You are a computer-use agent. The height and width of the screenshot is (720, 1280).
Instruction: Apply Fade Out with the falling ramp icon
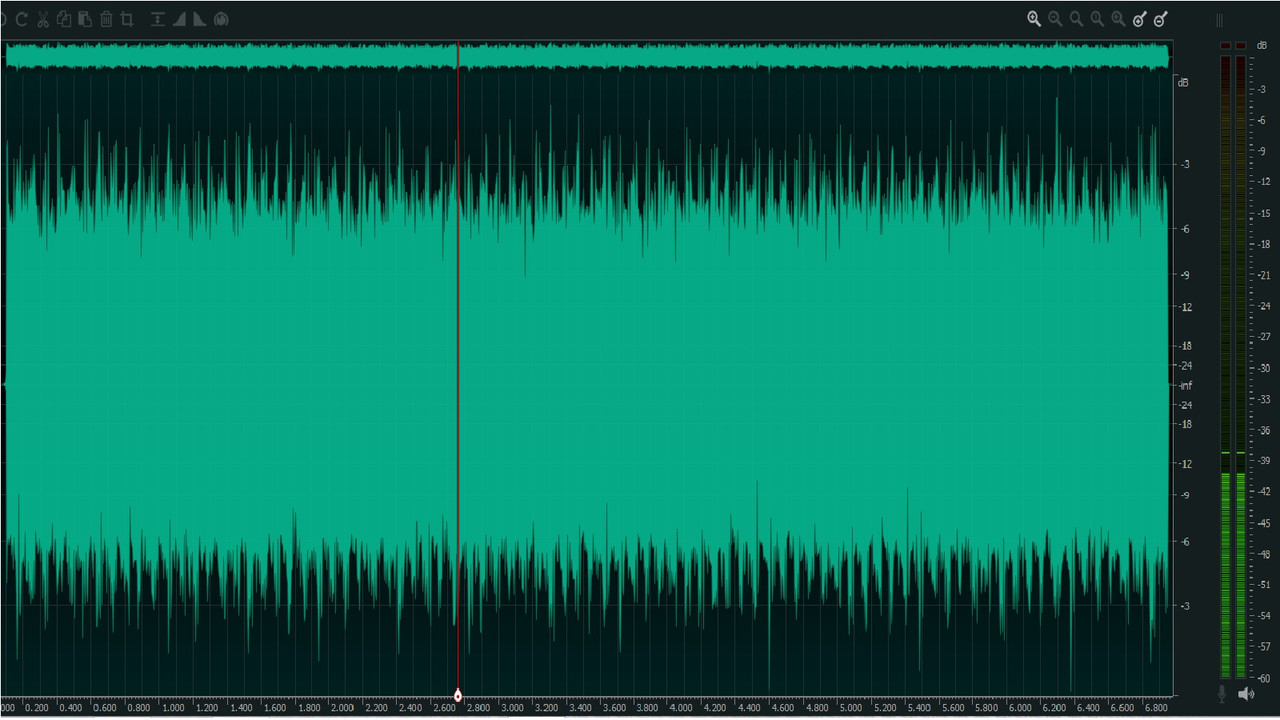click(x=200, y=19)
